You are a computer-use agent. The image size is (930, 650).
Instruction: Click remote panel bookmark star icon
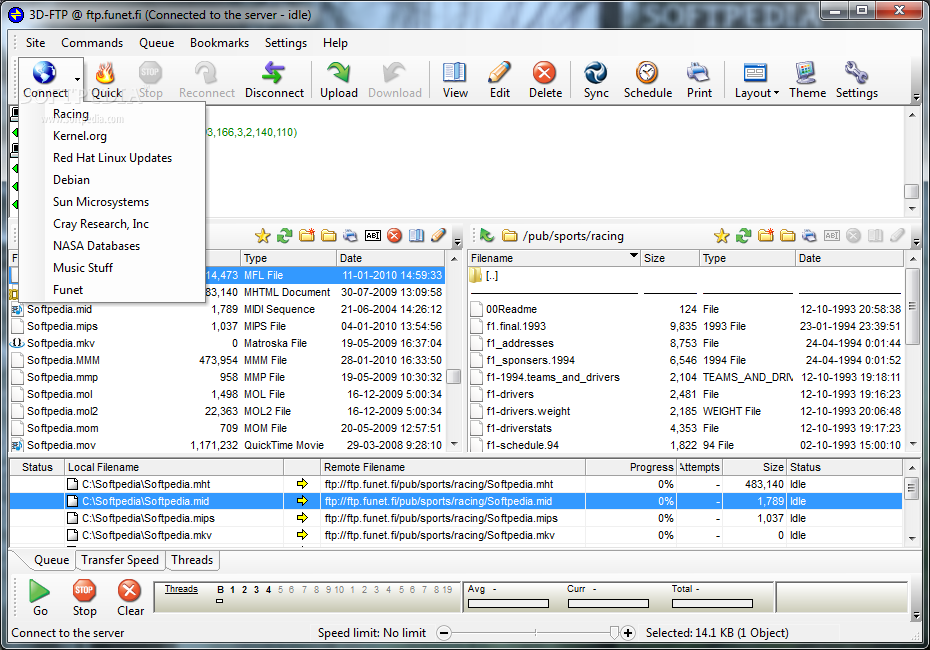[721, 236]
